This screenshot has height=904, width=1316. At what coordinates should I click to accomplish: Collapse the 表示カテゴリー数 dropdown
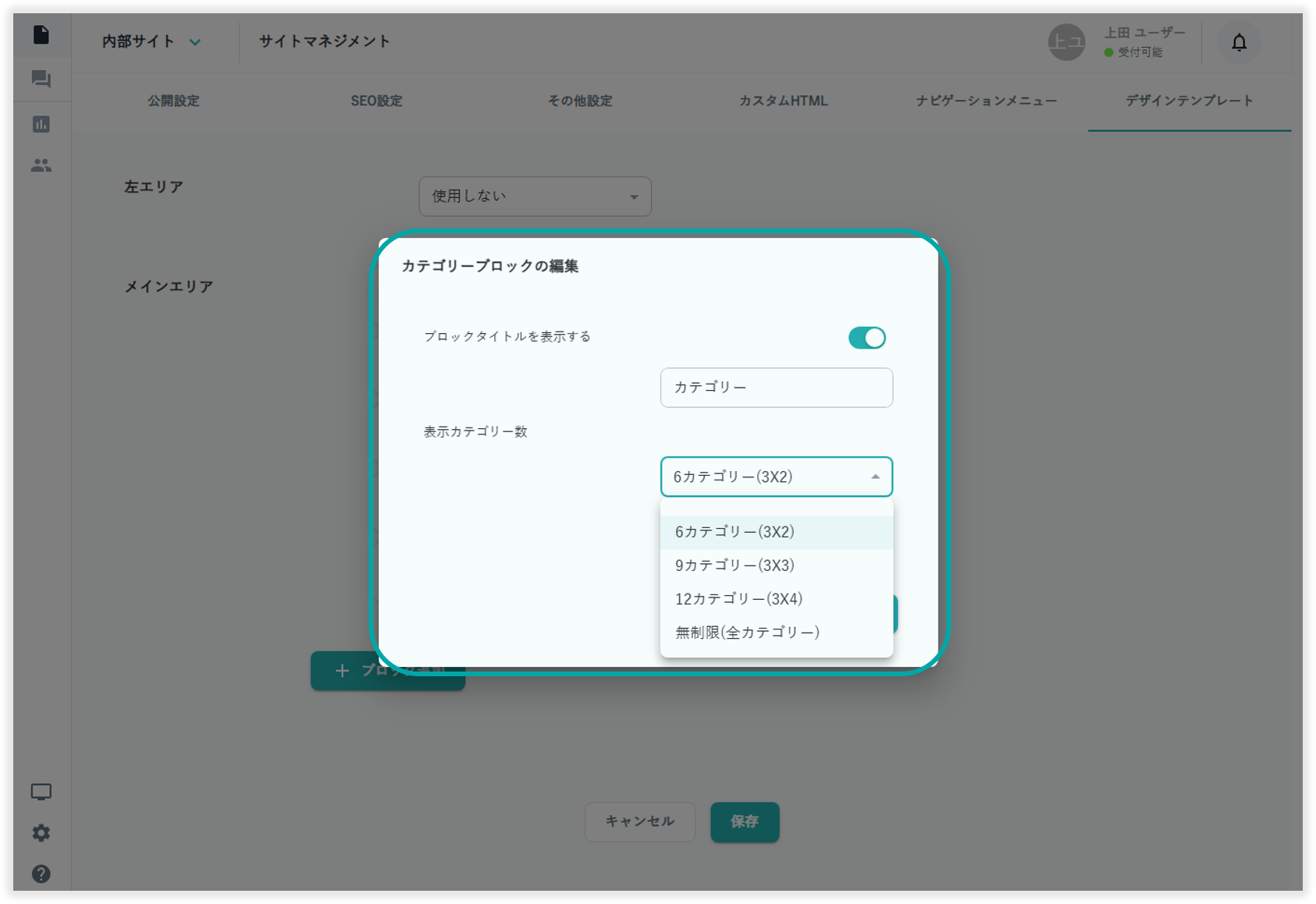pyautogui.click(x=776, y=477)
